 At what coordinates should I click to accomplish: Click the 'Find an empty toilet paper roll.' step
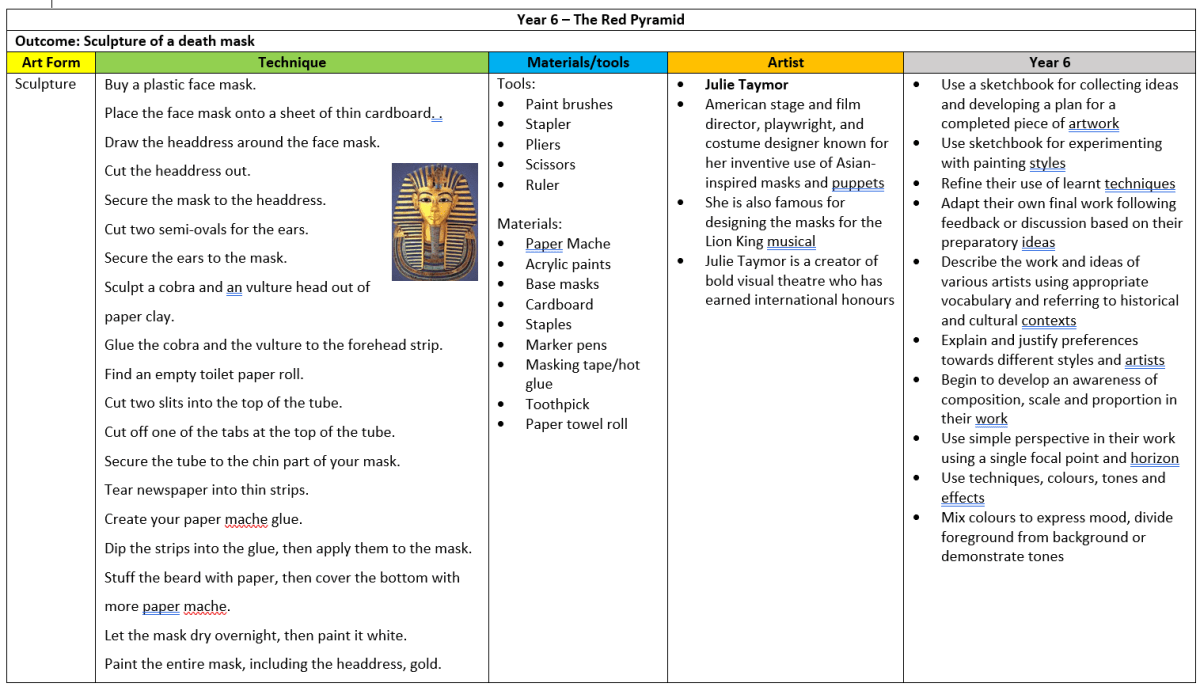tap(204, 374)
